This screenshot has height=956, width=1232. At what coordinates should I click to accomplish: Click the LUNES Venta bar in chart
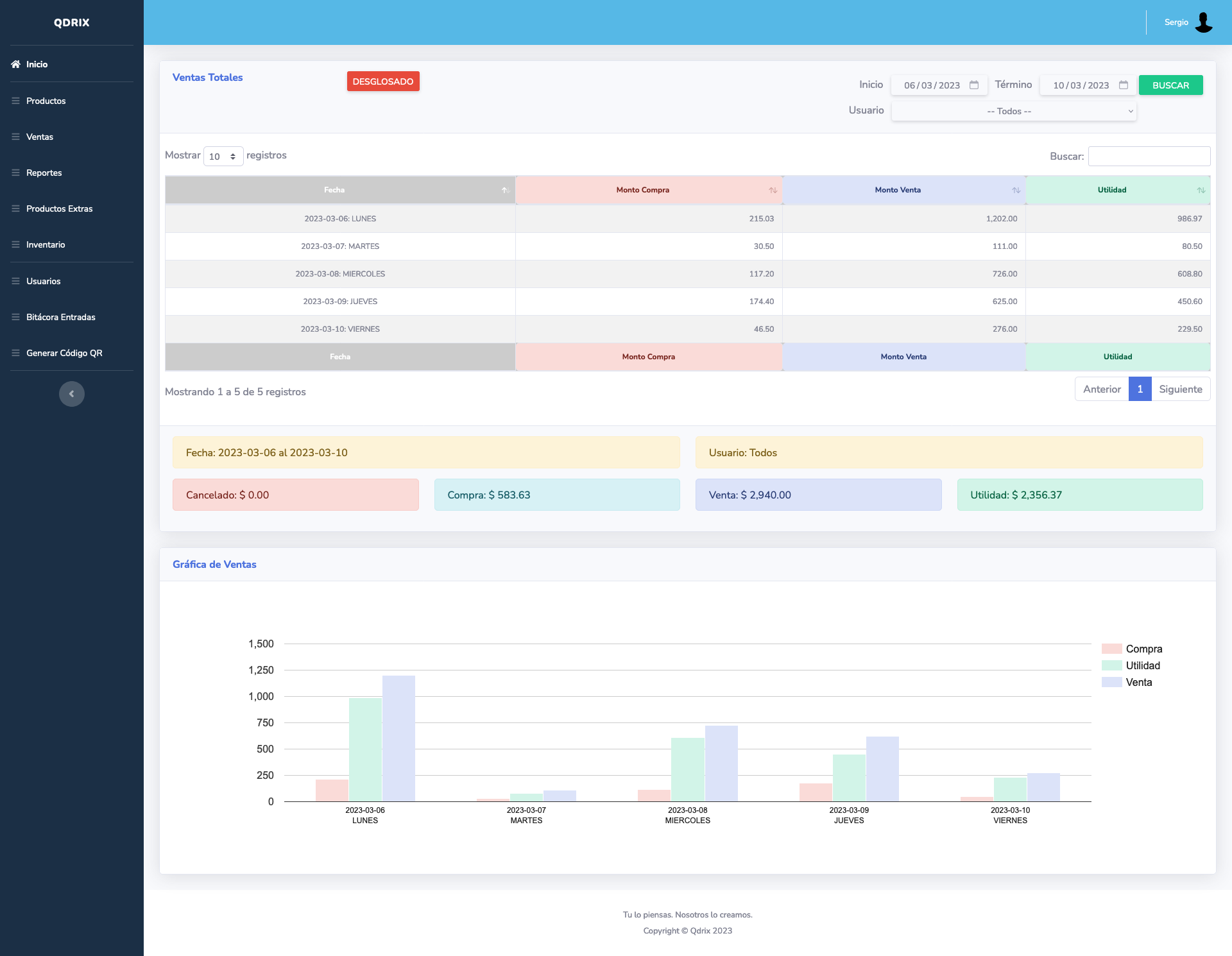pyautogui.click(x=398, y=738)
